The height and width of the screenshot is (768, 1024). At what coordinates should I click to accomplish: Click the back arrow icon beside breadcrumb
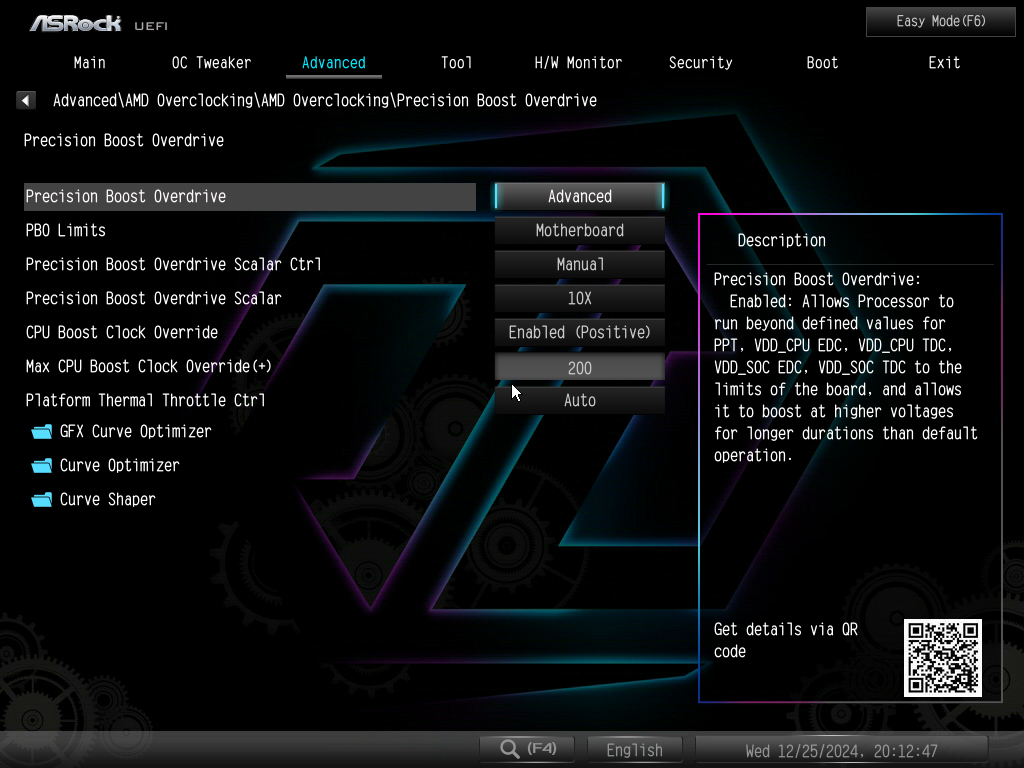25,100
